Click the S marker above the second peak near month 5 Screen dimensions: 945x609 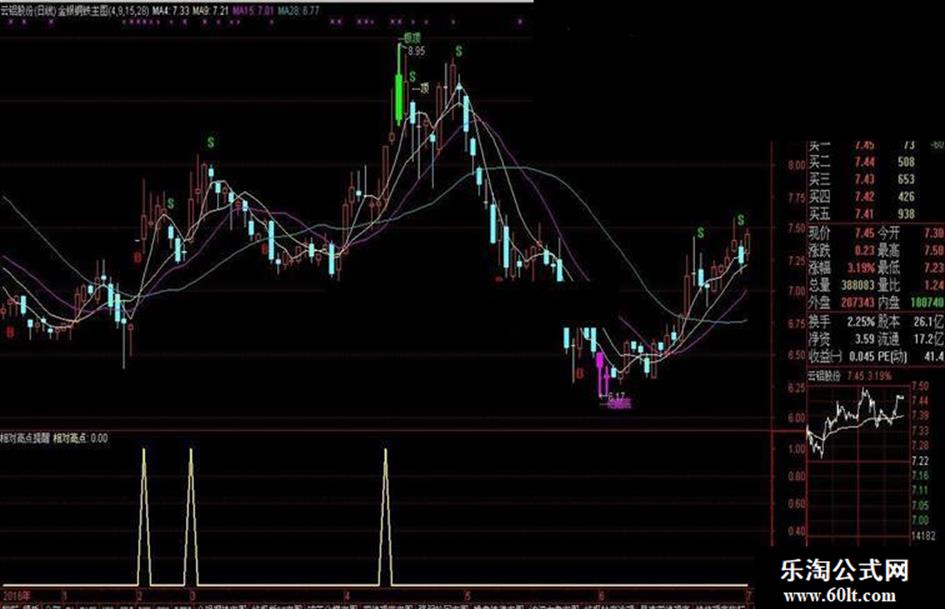click(459, 51)
